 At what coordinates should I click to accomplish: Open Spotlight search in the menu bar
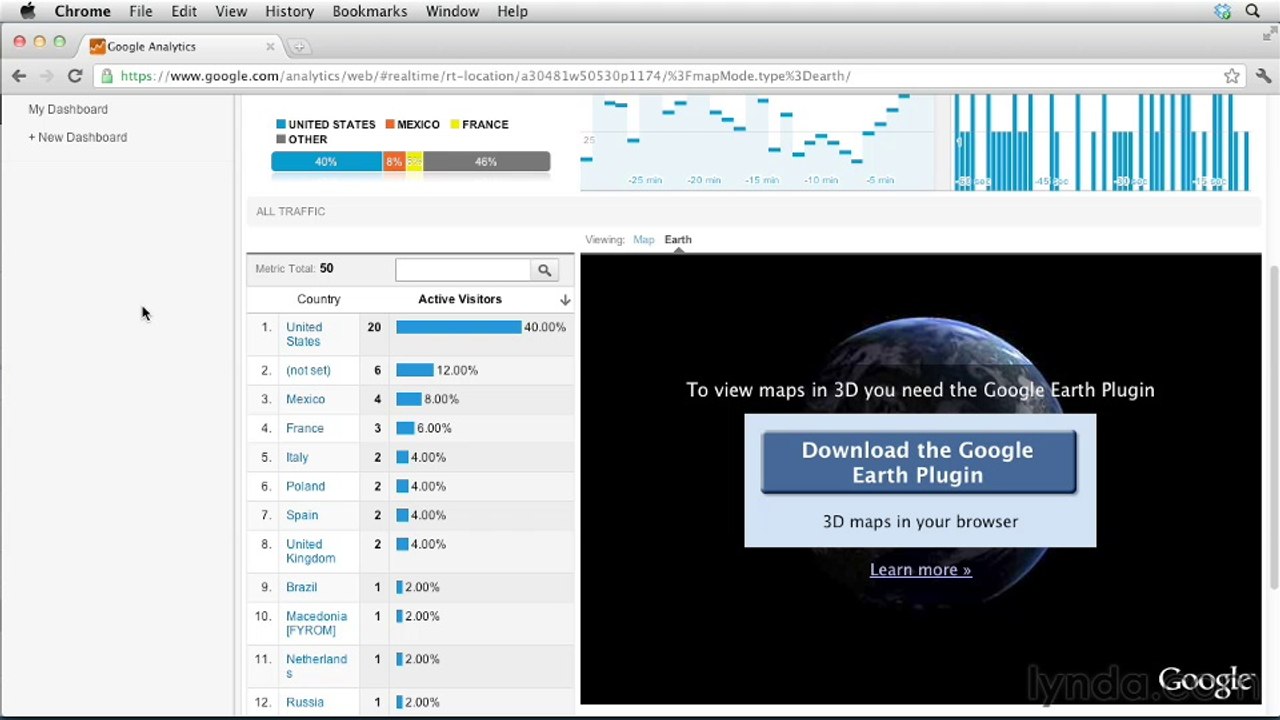pyautogui.click(x=1252, y=11)
